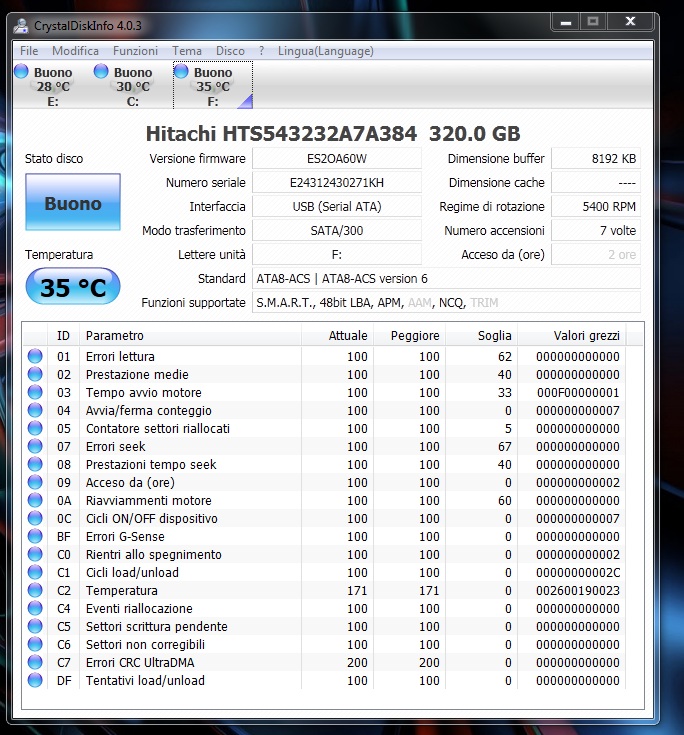684x735 pixels.
Task: Click the status orb for Tentativi load/unload
Action: tap(35, 680)
